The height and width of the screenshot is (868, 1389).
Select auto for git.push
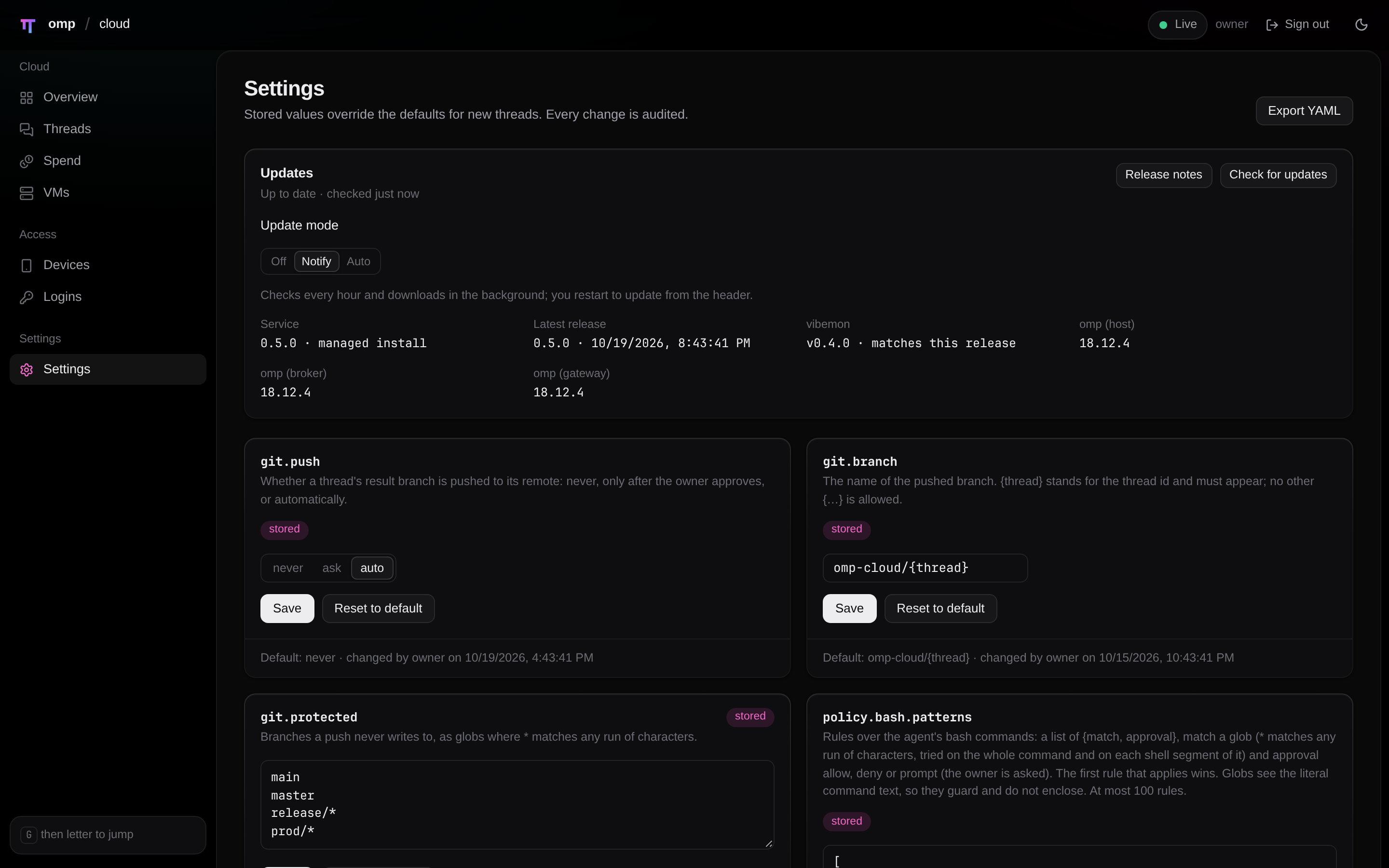(x=372, y=568)
